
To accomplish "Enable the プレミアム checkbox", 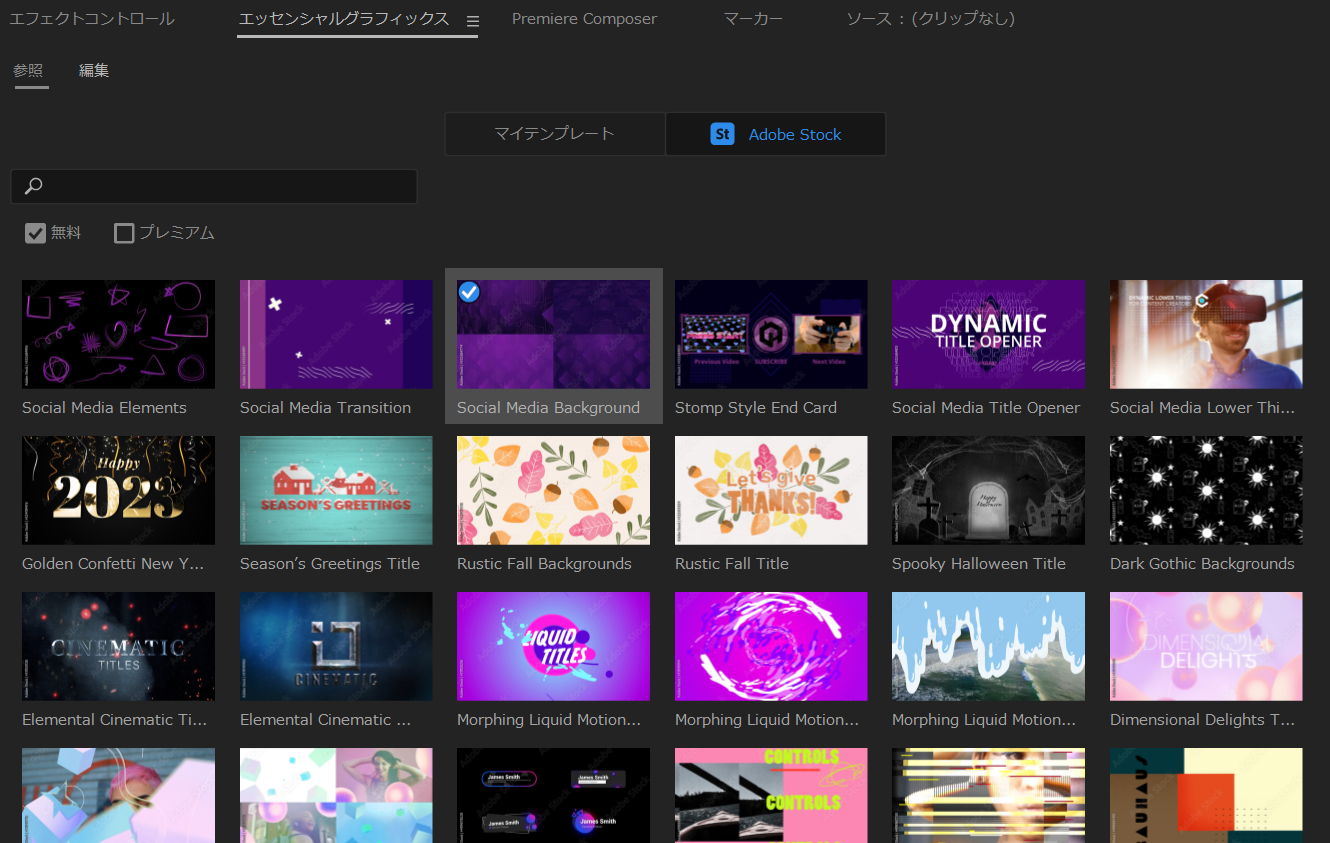I will [x=124, y=233].
